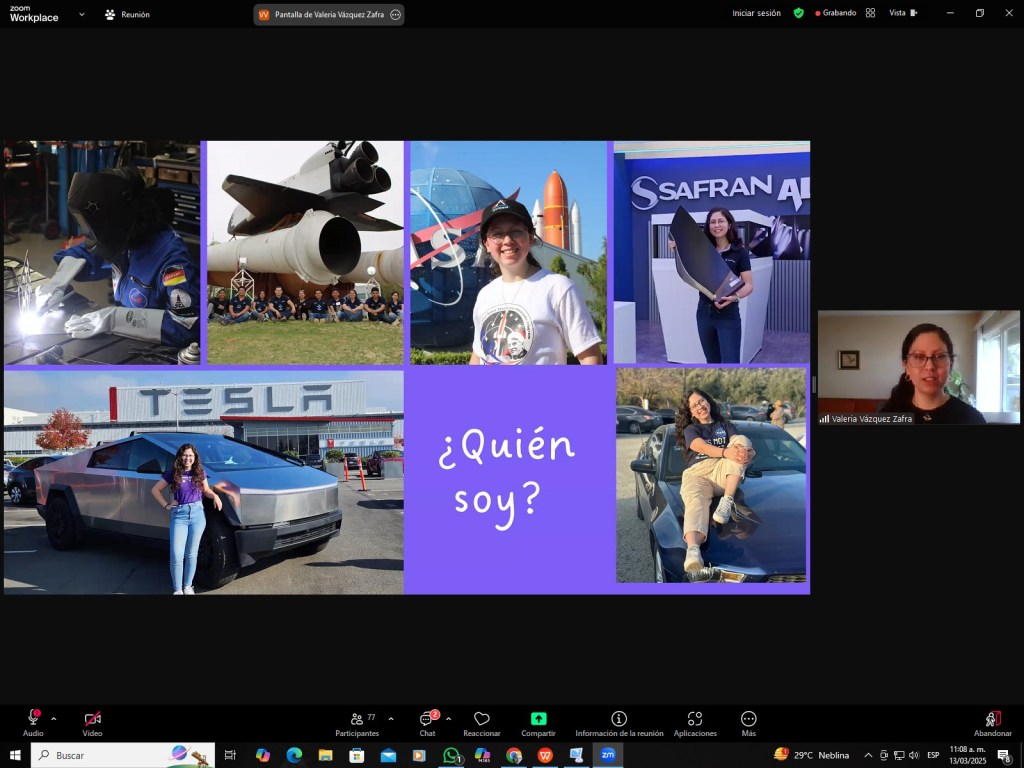Open shared screen options ellipsis button
The image size is (1024, 768).
click(396, 15)
